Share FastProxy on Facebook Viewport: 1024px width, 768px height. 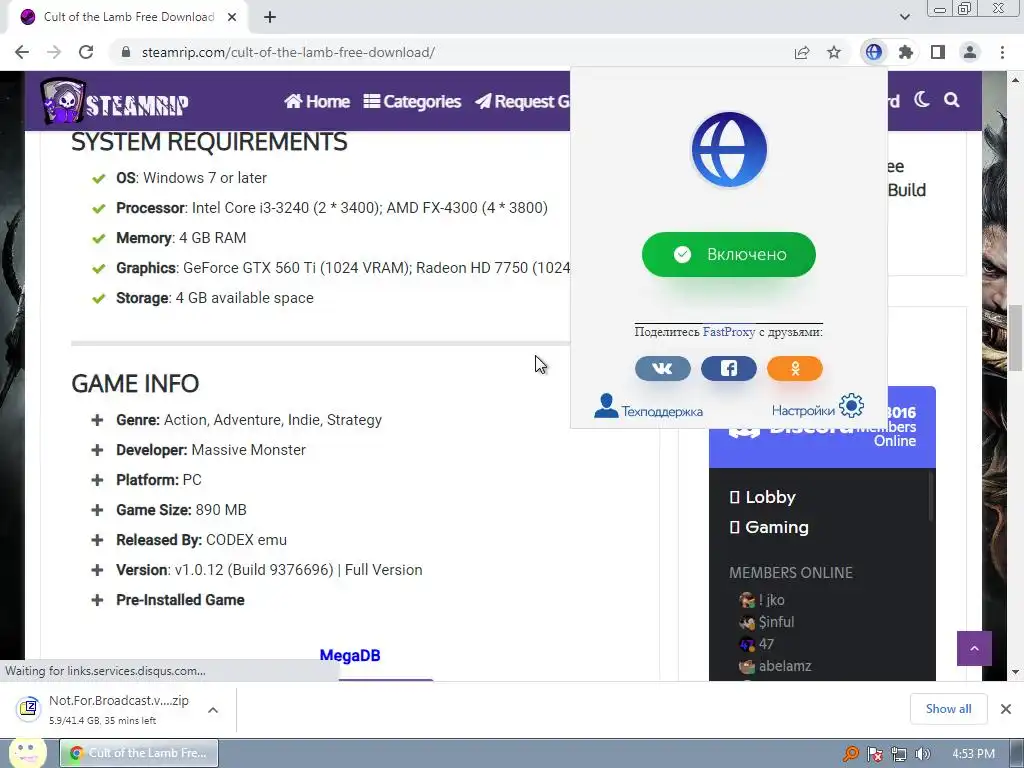(x=729, y=368)
